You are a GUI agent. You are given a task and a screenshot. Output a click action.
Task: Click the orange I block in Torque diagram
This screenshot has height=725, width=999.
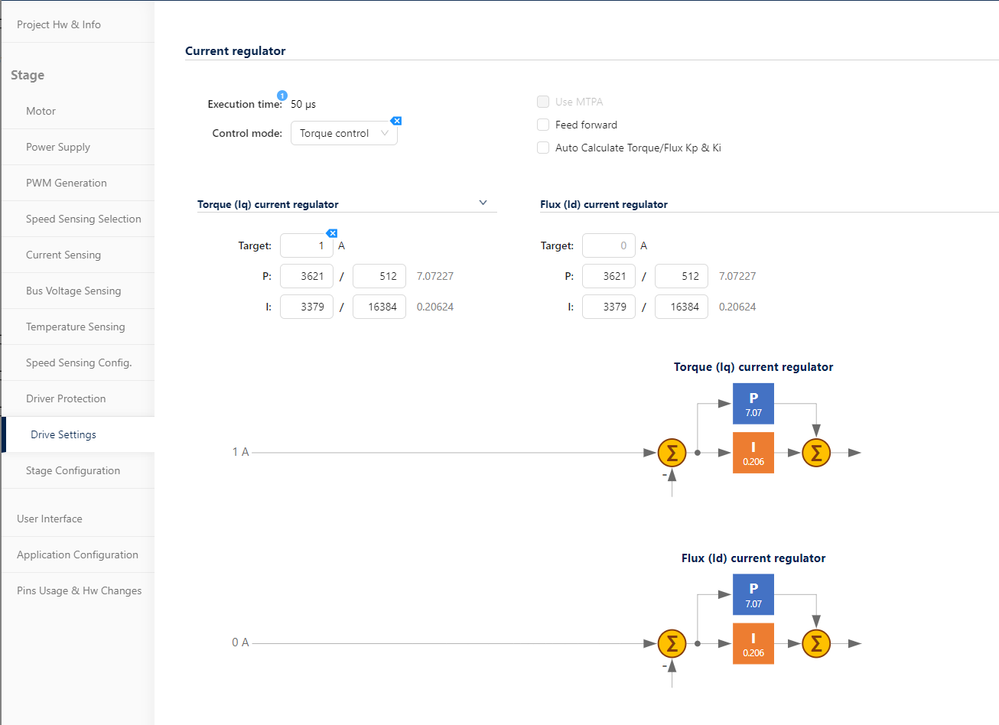[753, 453]
